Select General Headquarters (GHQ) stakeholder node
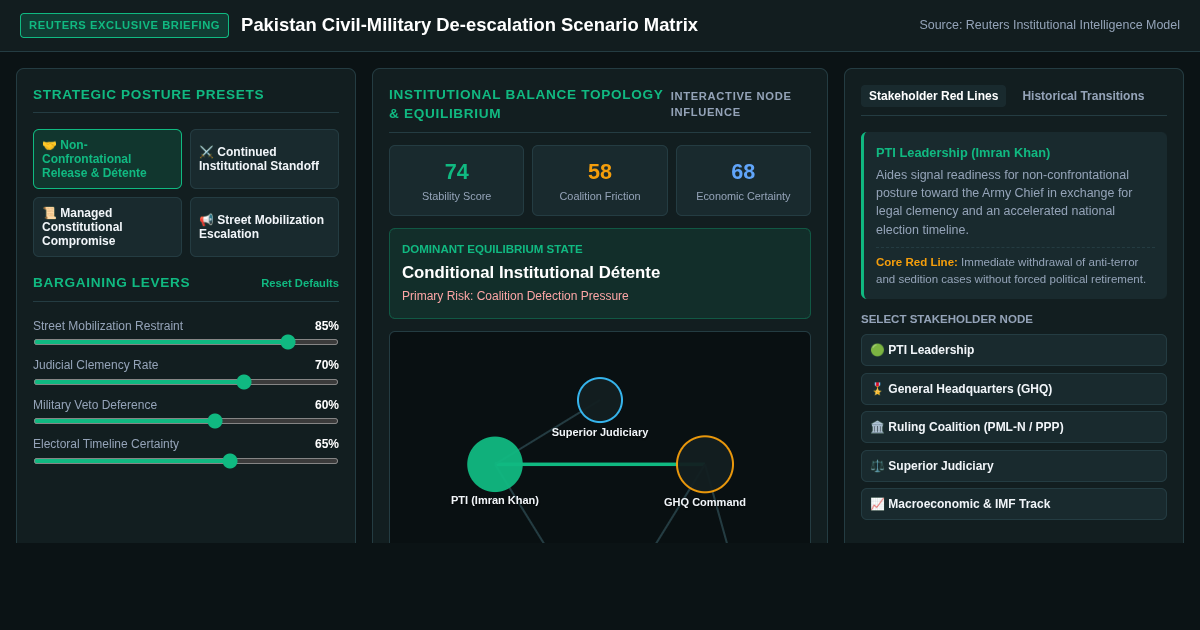 (1014, 389)
